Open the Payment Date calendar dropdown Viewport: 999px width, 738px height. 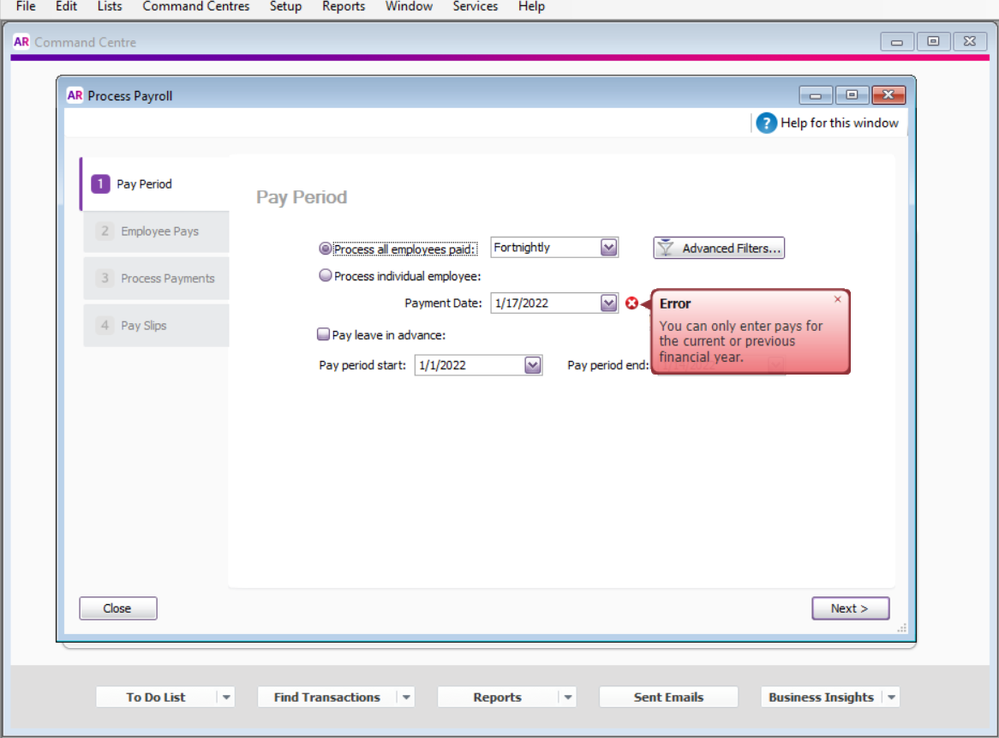(x=608, y=303)
